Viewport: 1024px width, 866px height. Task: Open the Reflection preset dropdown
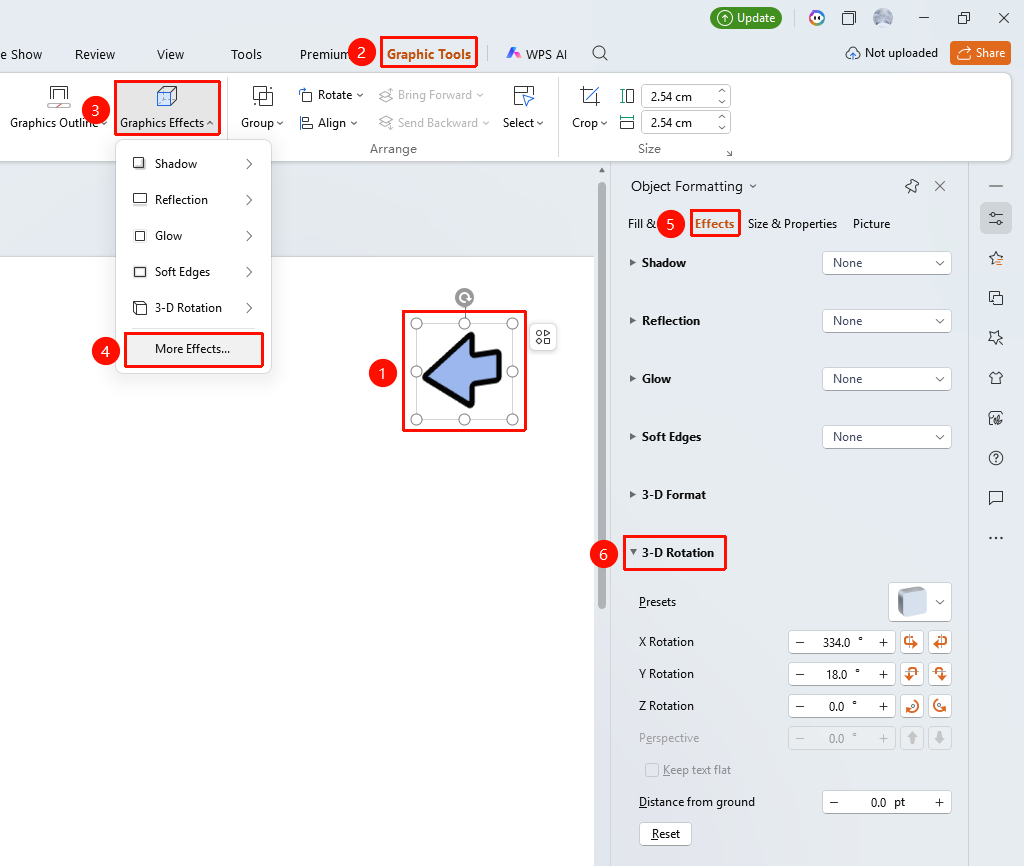tap(886, 321)
